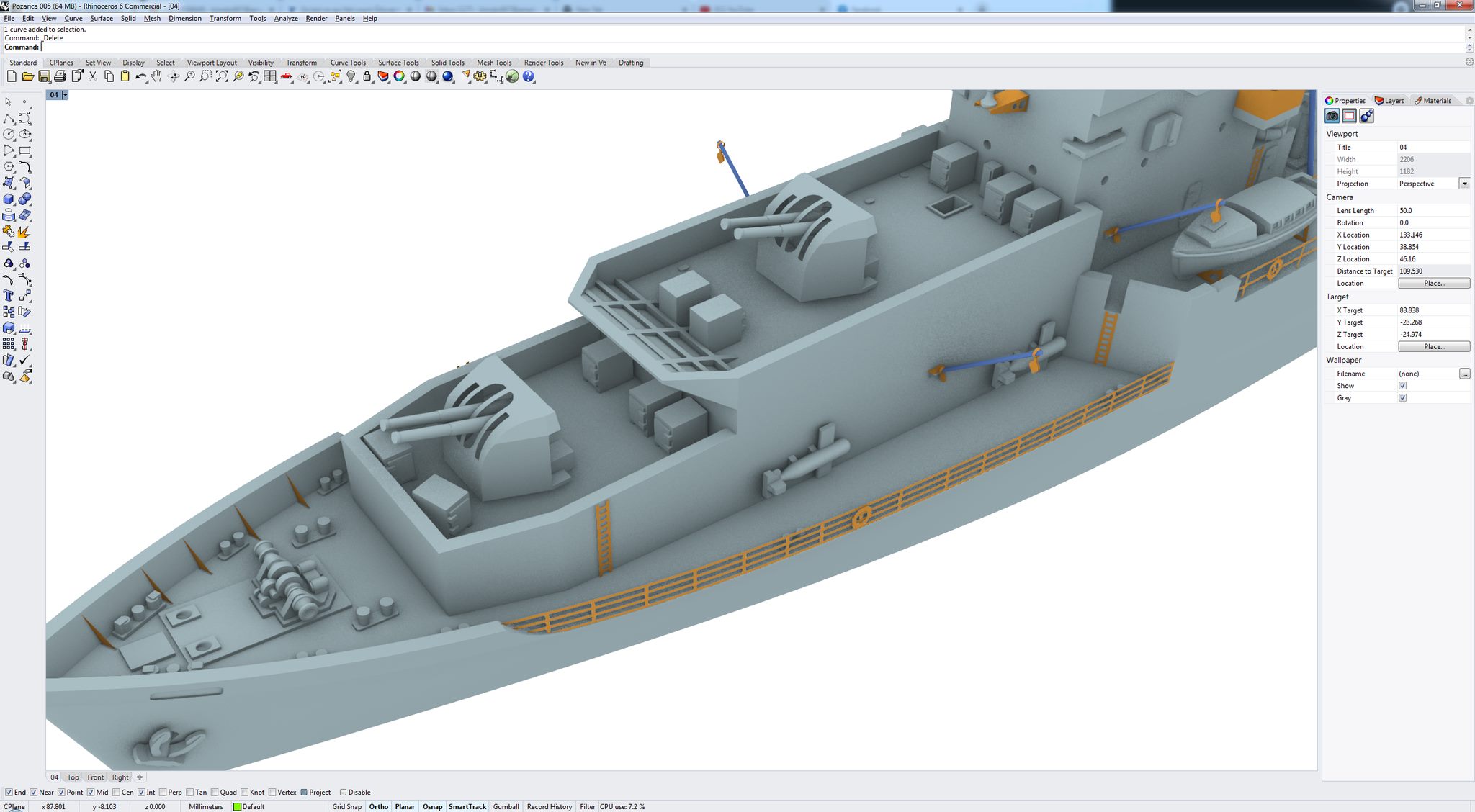This screenshot has width=1475, height=812.
Task: Click the Lock padlock icon
Action: (367, 76)
